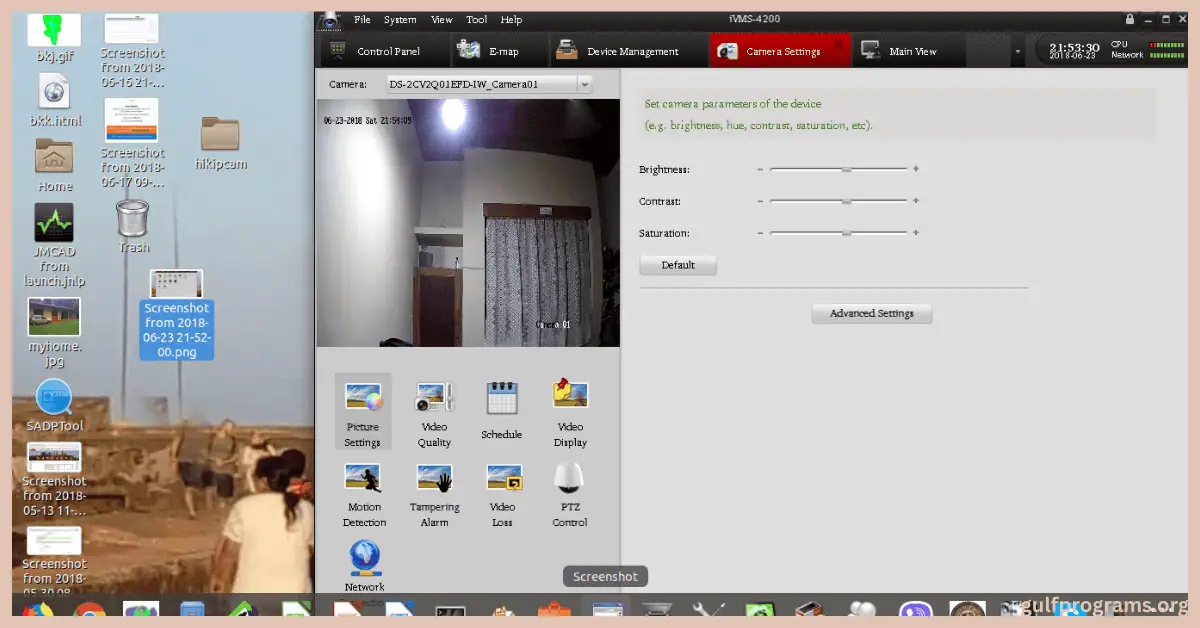The width and height of the screenshot is (1200, 628).
Task: Select the Schedule icon
Action: tap(501, 399)
